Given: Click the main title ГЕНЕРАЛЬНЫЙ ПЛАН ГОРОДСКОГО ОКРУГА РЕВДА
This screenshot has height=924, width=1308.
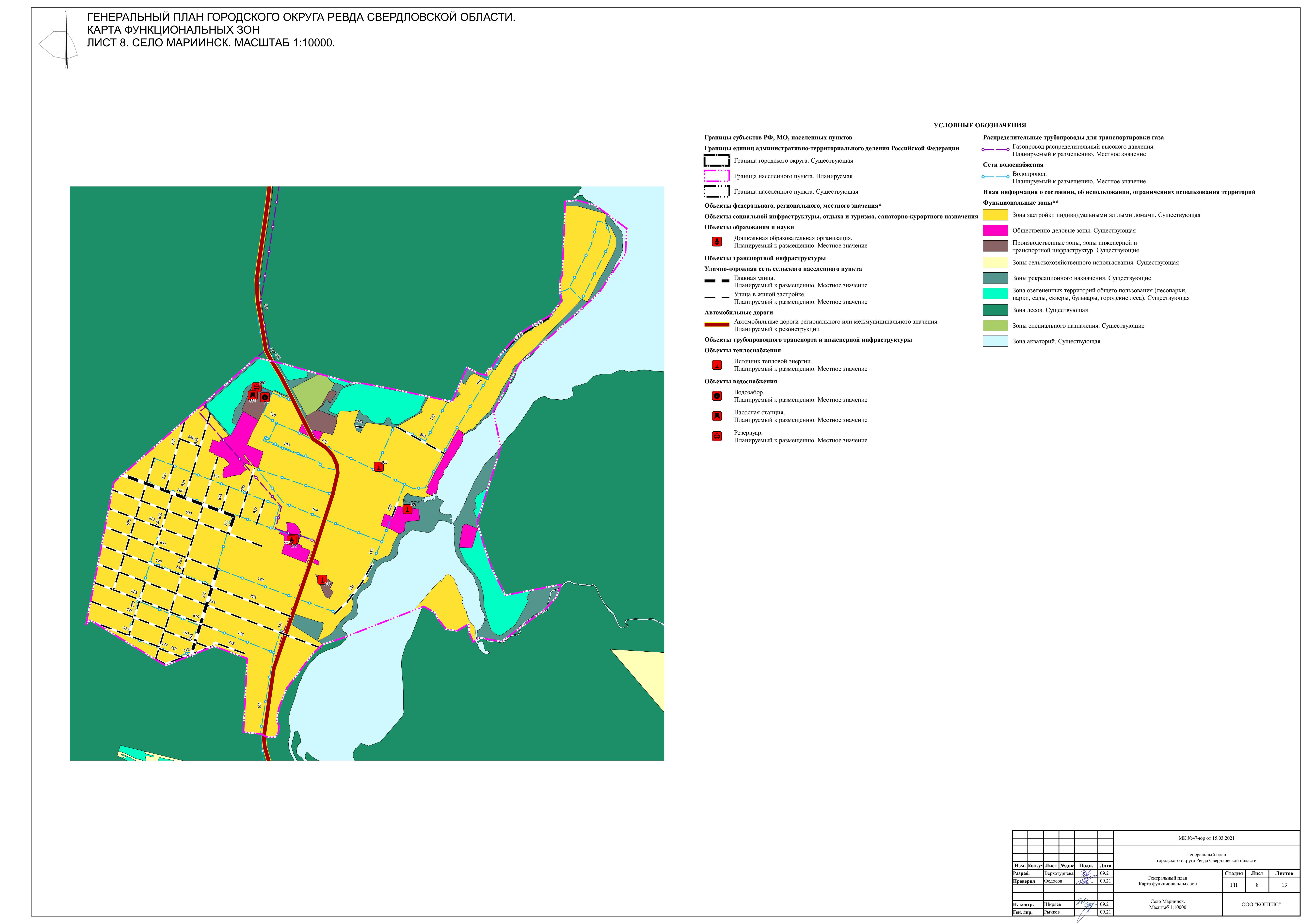Looking at the screenshot, I should 301,17.
